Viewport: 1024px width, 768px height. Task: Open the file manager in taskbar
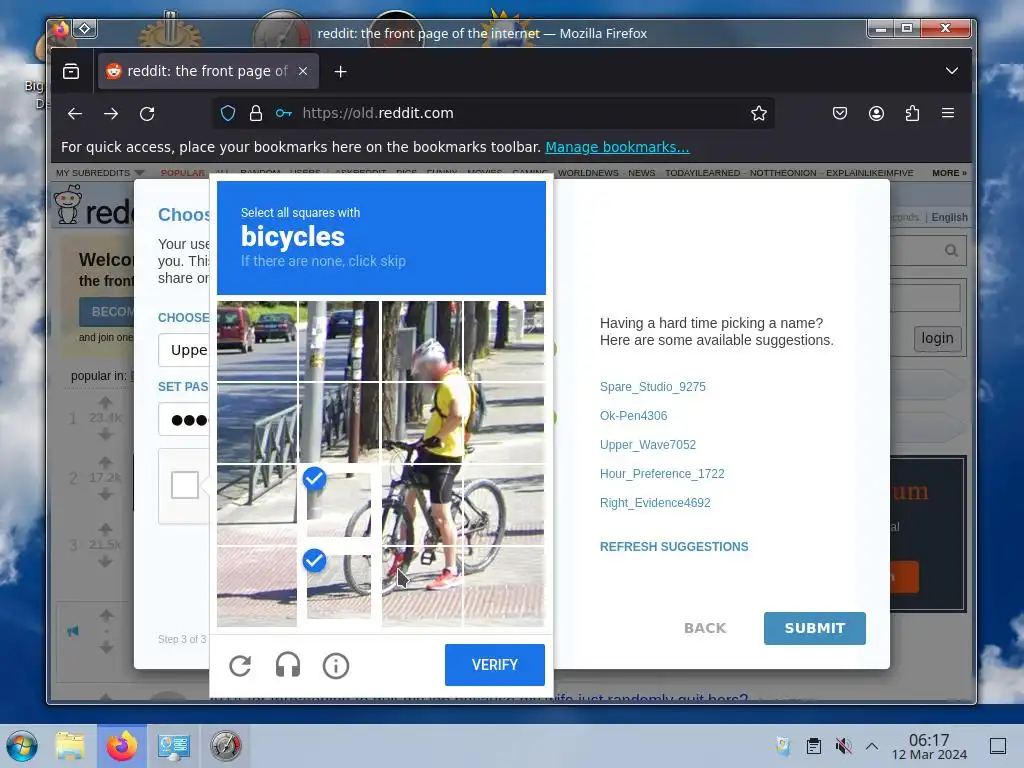(70, 746)
